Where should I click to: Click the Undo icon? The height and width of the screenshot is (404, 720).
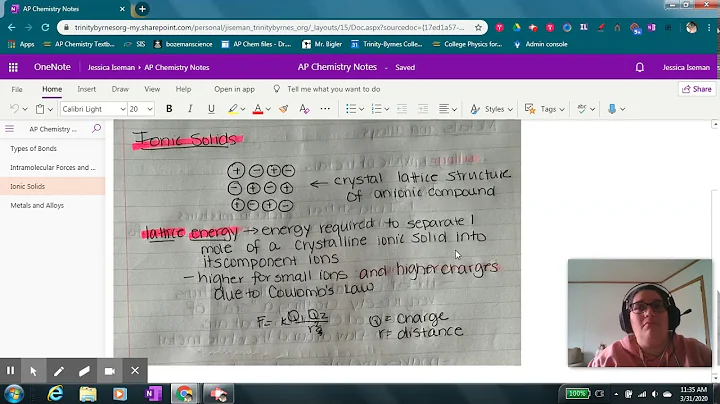(14, 109)
